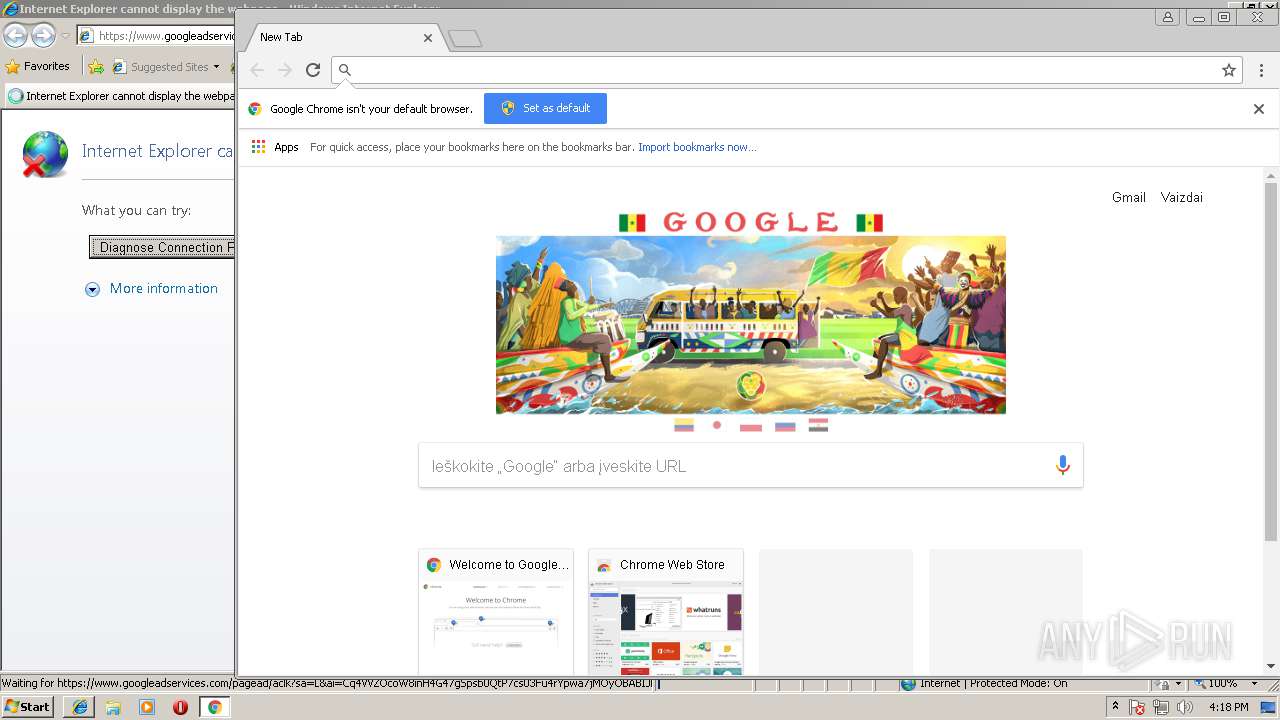Open Import bookmarks now link

point(697,147)
